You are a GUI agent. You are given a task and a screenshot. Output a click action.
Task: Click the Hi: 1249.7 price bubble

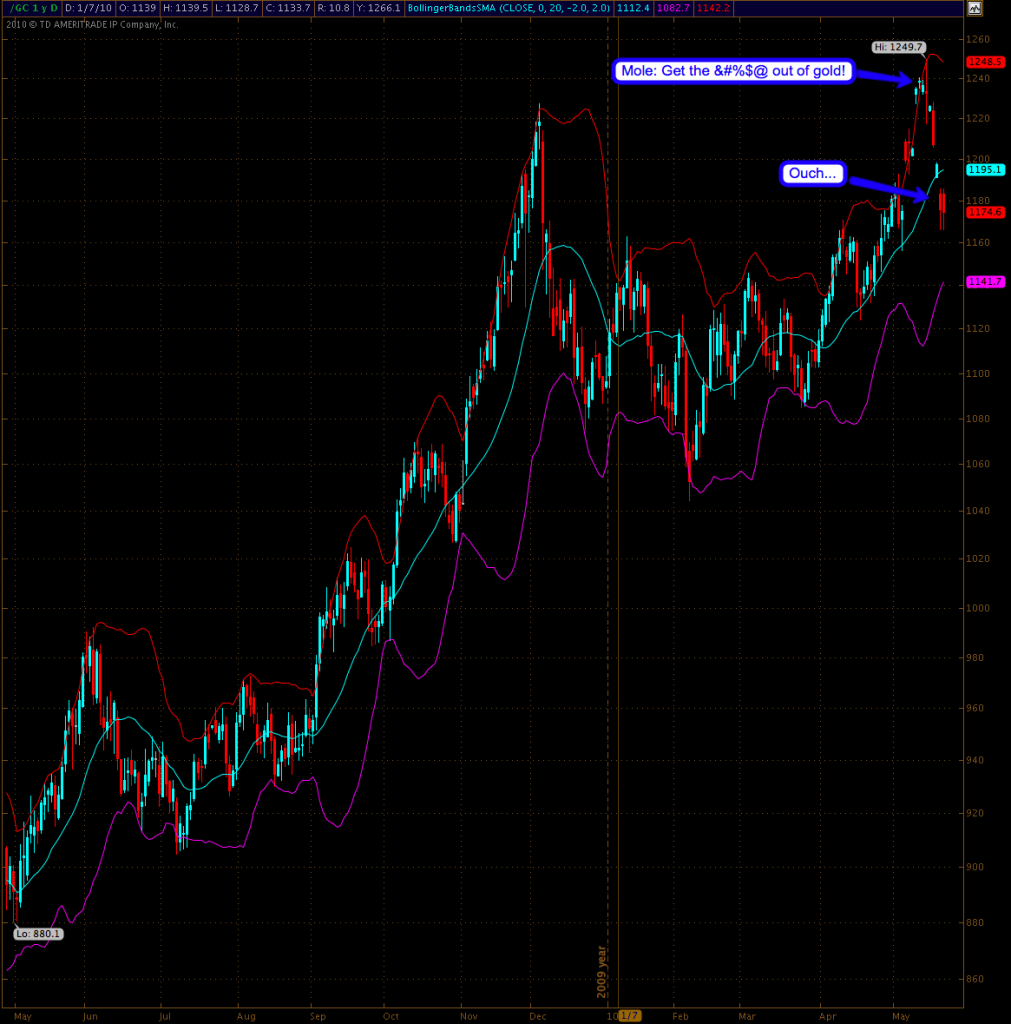tap(899, 47)
